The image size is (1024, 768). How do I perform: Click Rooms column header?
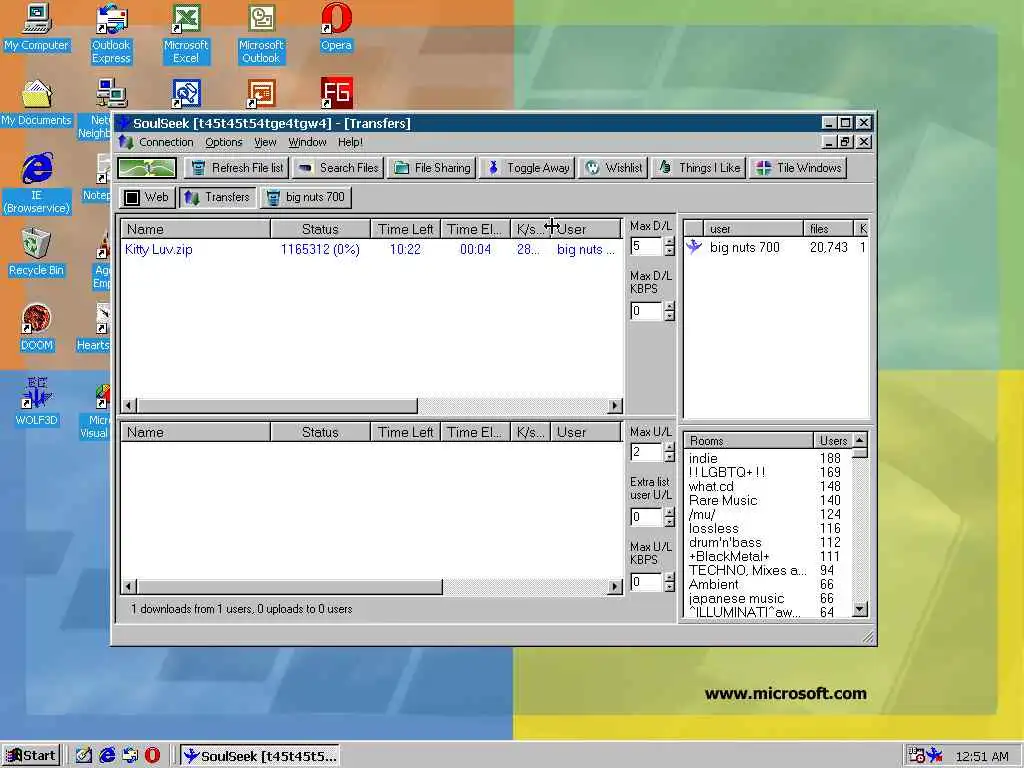pyautogui.click(x=748, y=441)
